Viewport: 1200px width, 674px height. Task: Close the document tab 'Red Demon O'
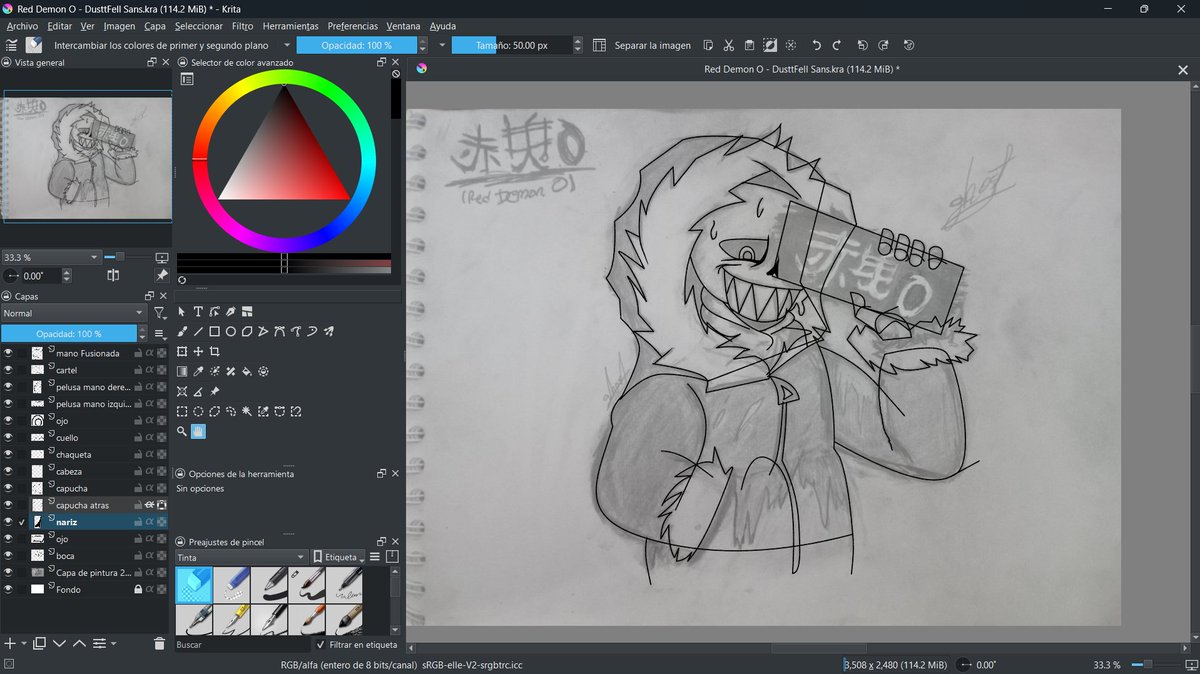(x=1183, y=69)
